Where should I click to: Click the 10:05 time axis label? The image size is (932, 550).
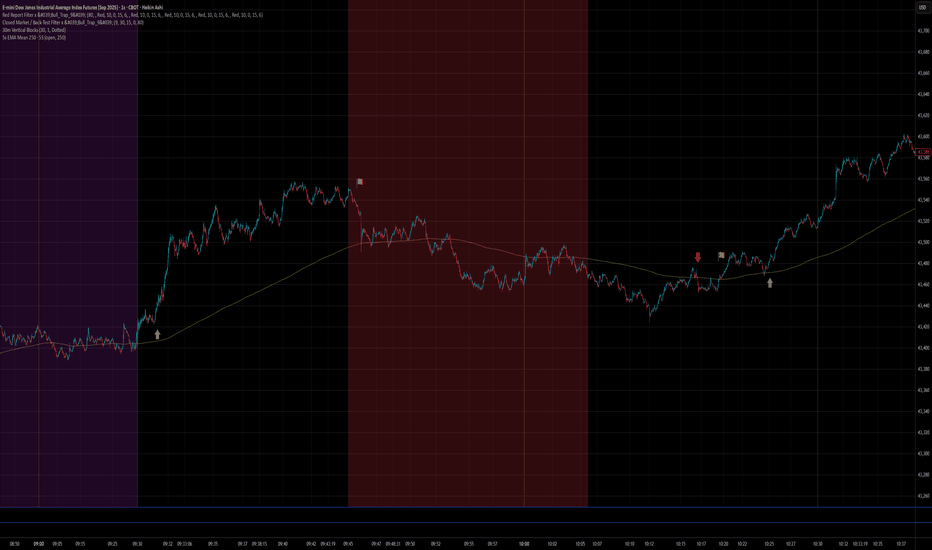(x=580, y=544)
